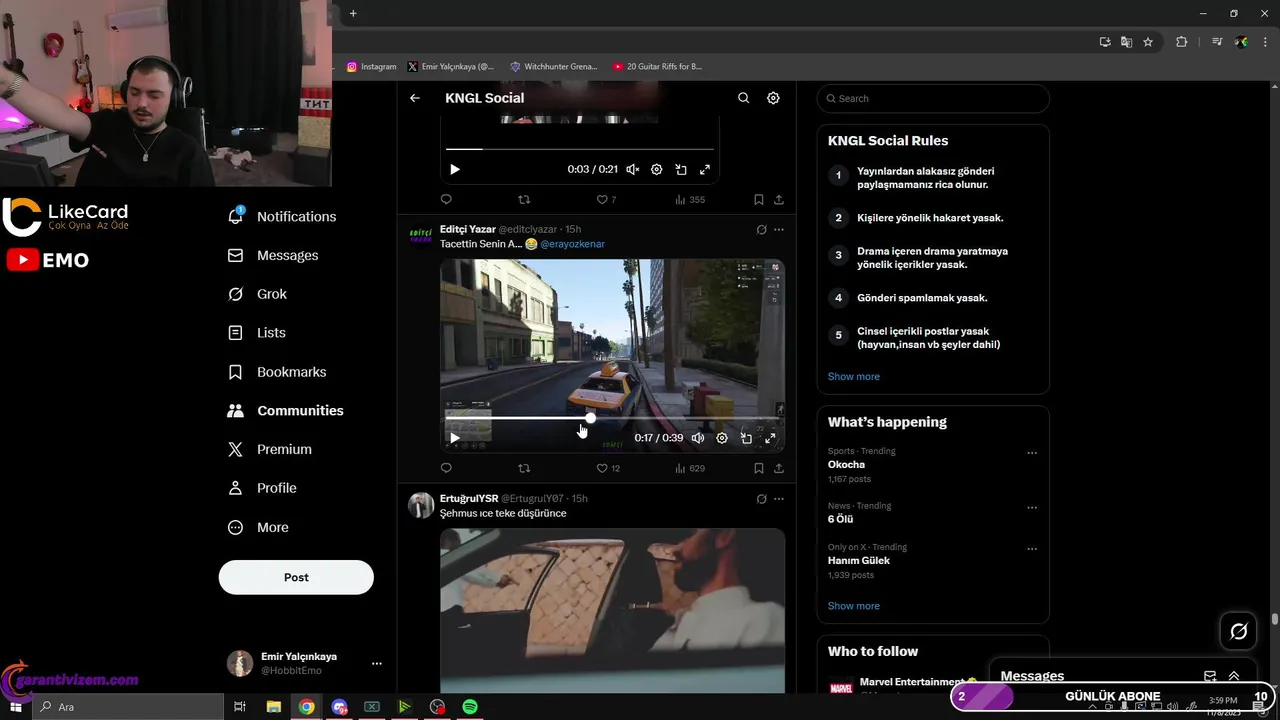Open Chrome extensions puzzle icon
The width and height of the screenshot is (1280, 720).
1181,42
